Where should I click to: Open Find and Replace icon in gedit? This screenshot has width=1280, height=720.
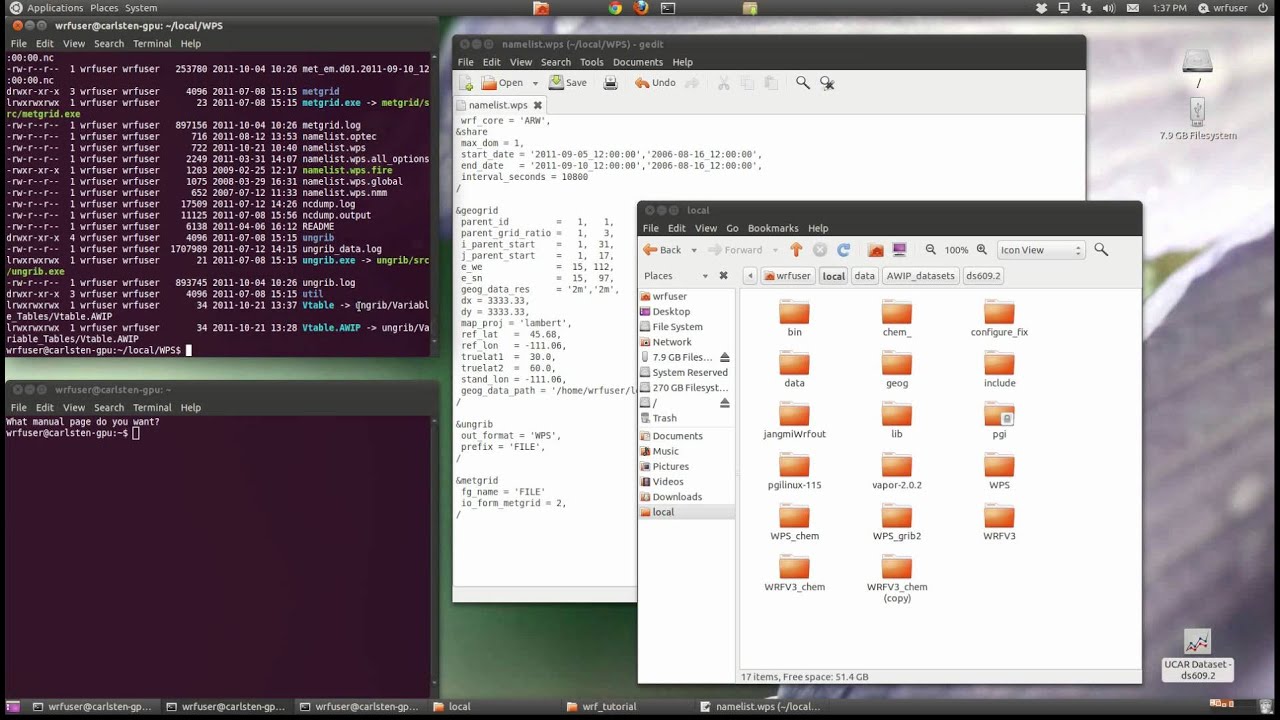pyautogui.click(x=827, y=83)
